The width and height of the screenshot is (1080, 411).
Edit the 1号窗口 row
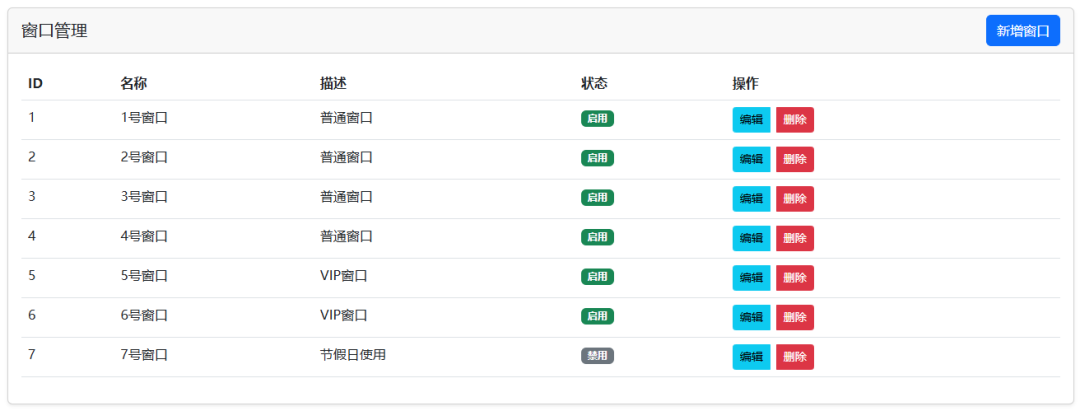pos(751,120)
